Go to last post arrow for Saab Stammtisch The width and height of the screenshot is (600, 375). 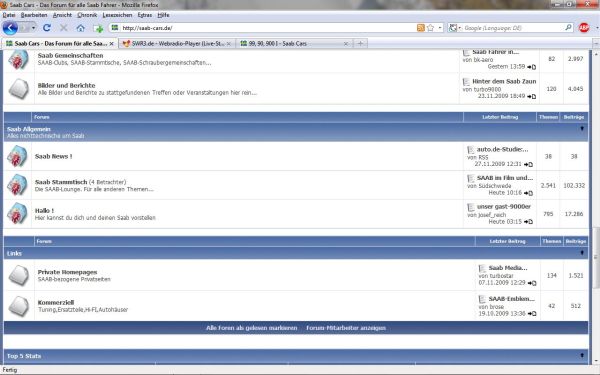528,193
